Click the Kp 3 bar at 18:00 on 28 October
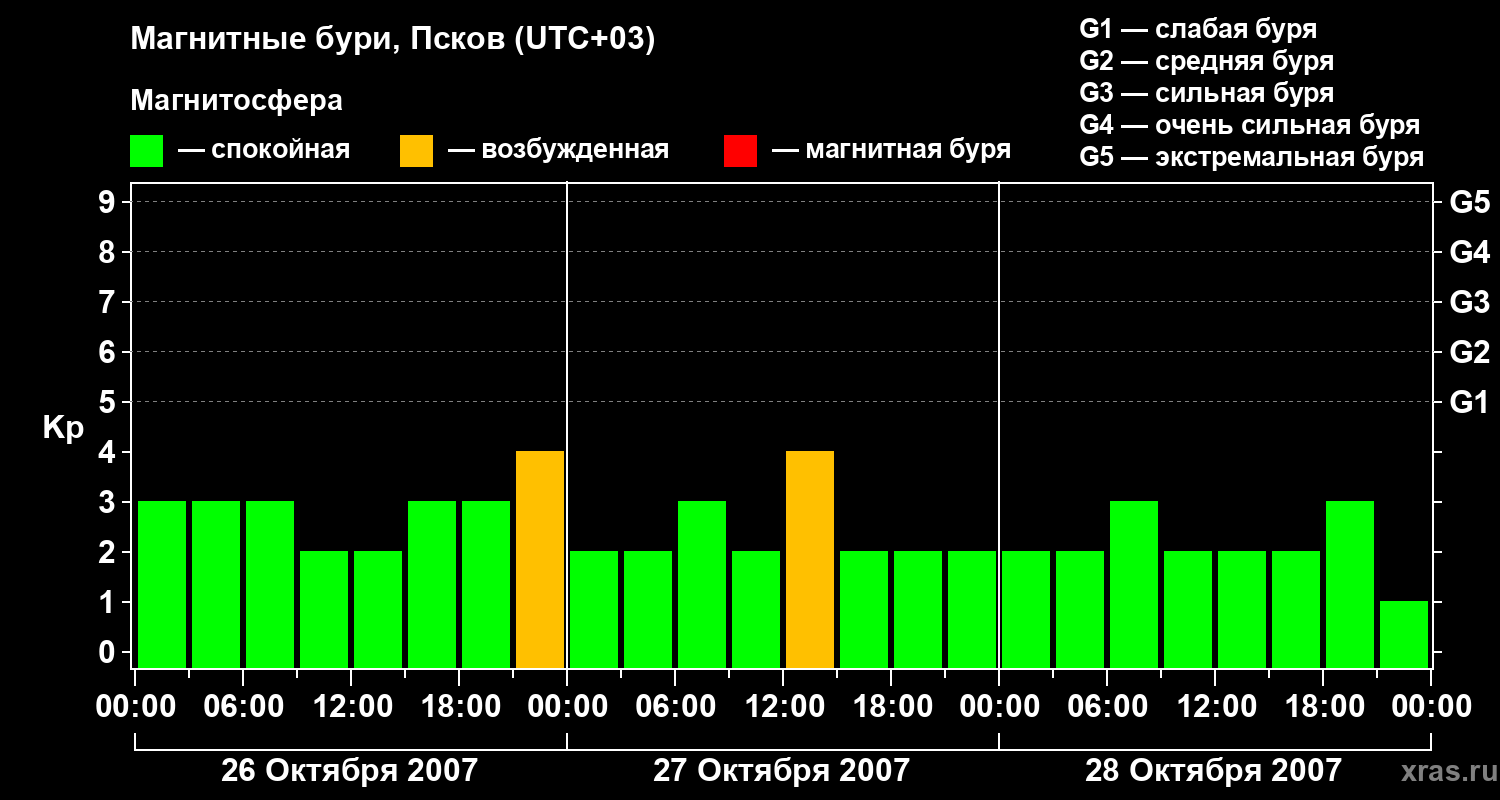This screenshot has height=800, width=1500. click(x=1350, y=584)
